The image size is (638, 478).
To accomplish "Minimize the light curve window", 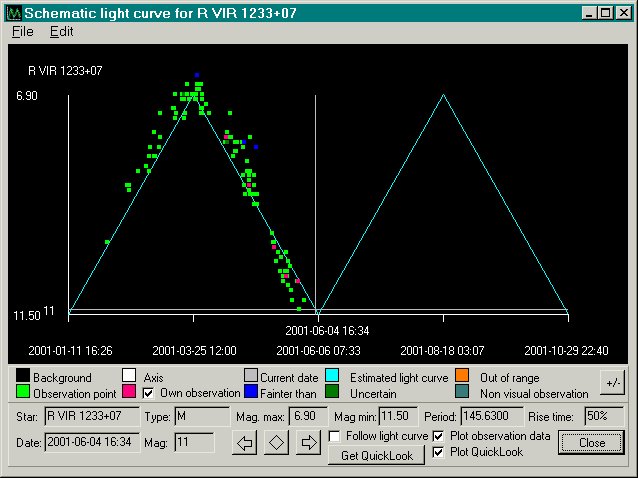I will [589, 13].
